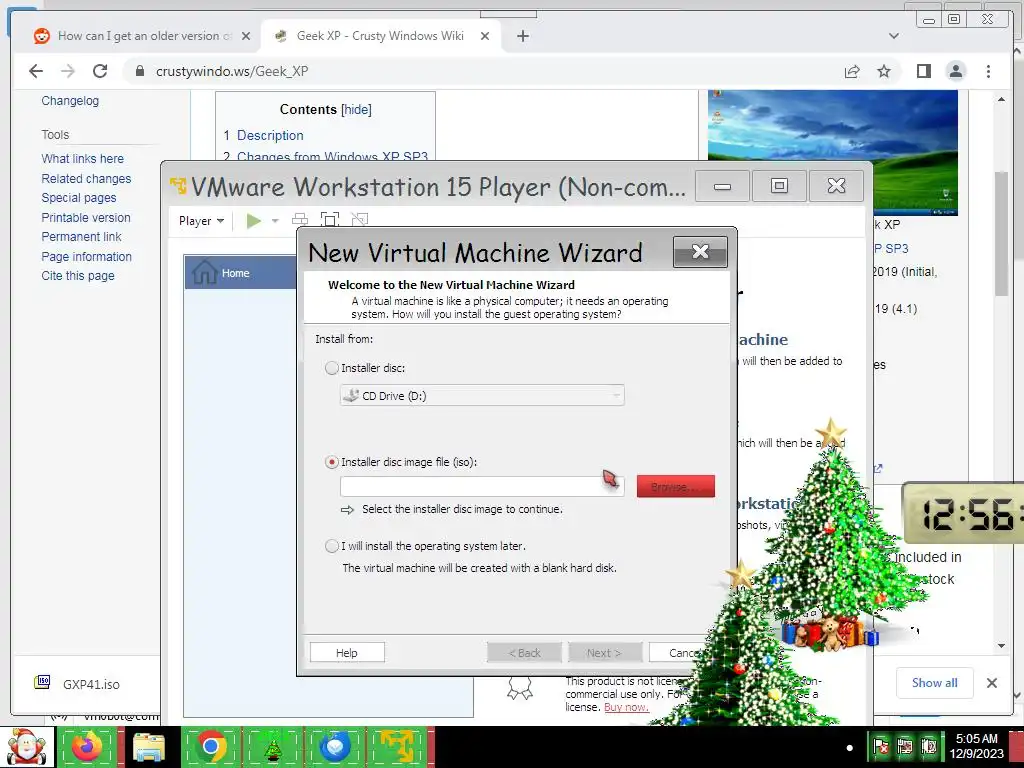Image resolution: width=1024 pixels, height=768 pixels.
Task: Switch to the Geek XP Crusty Windows Wiki tab
Action: click(380, 36)
